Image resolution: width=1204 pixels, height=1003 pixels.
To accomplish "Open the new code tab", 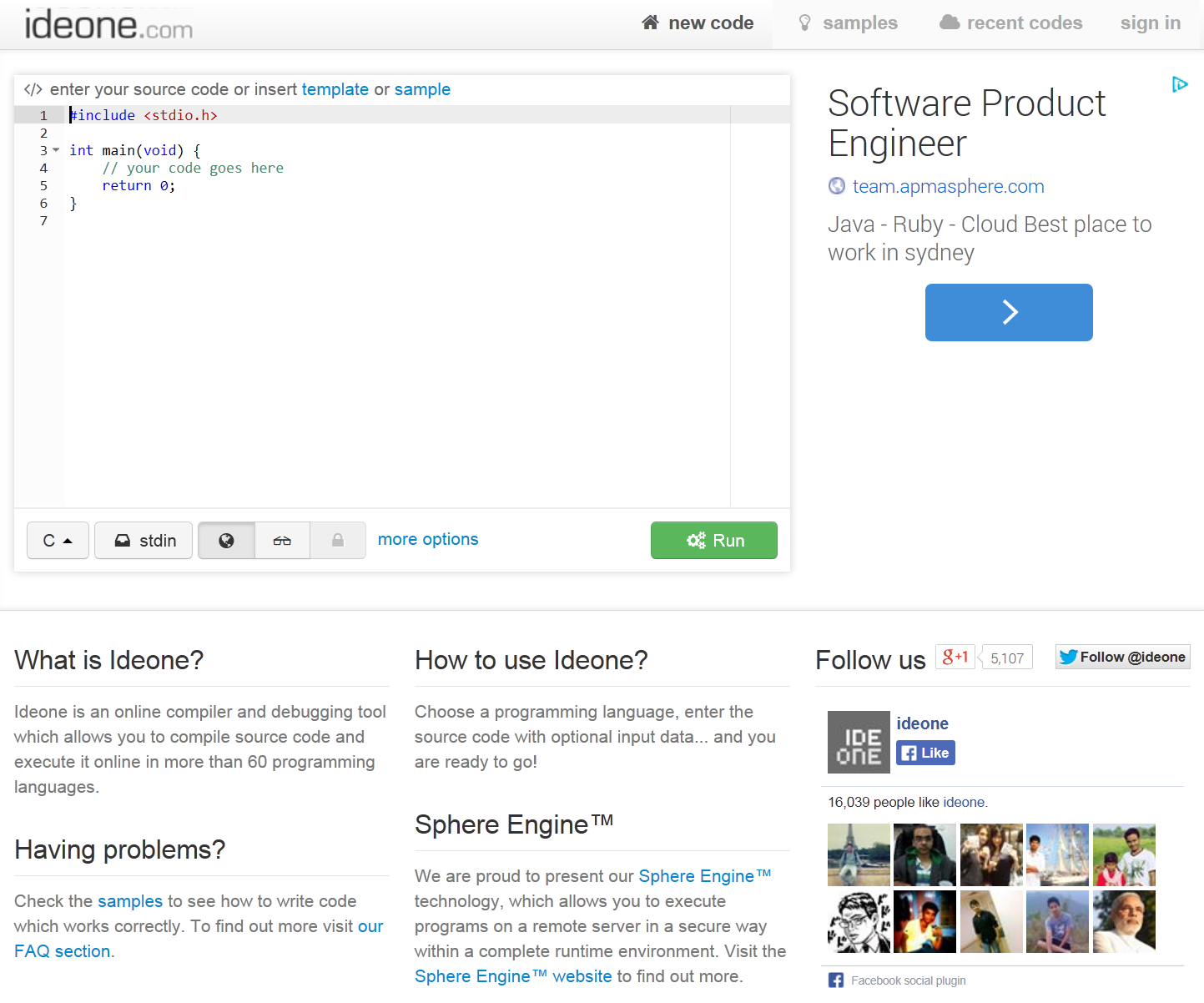I will pyautogui.click(x=698, y=23).
